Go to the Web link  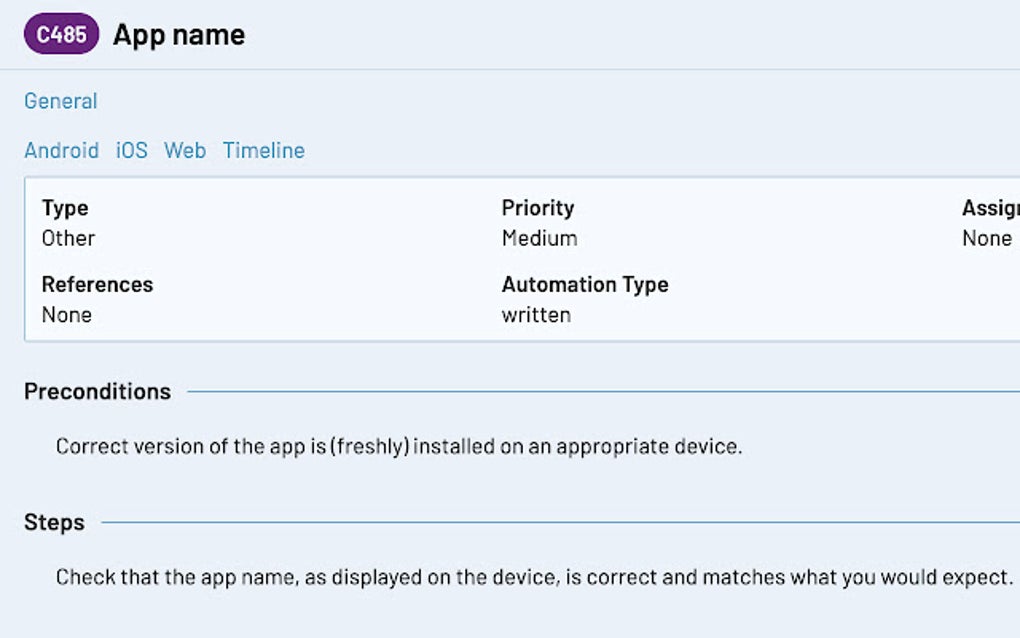click(x=185, y=150)
